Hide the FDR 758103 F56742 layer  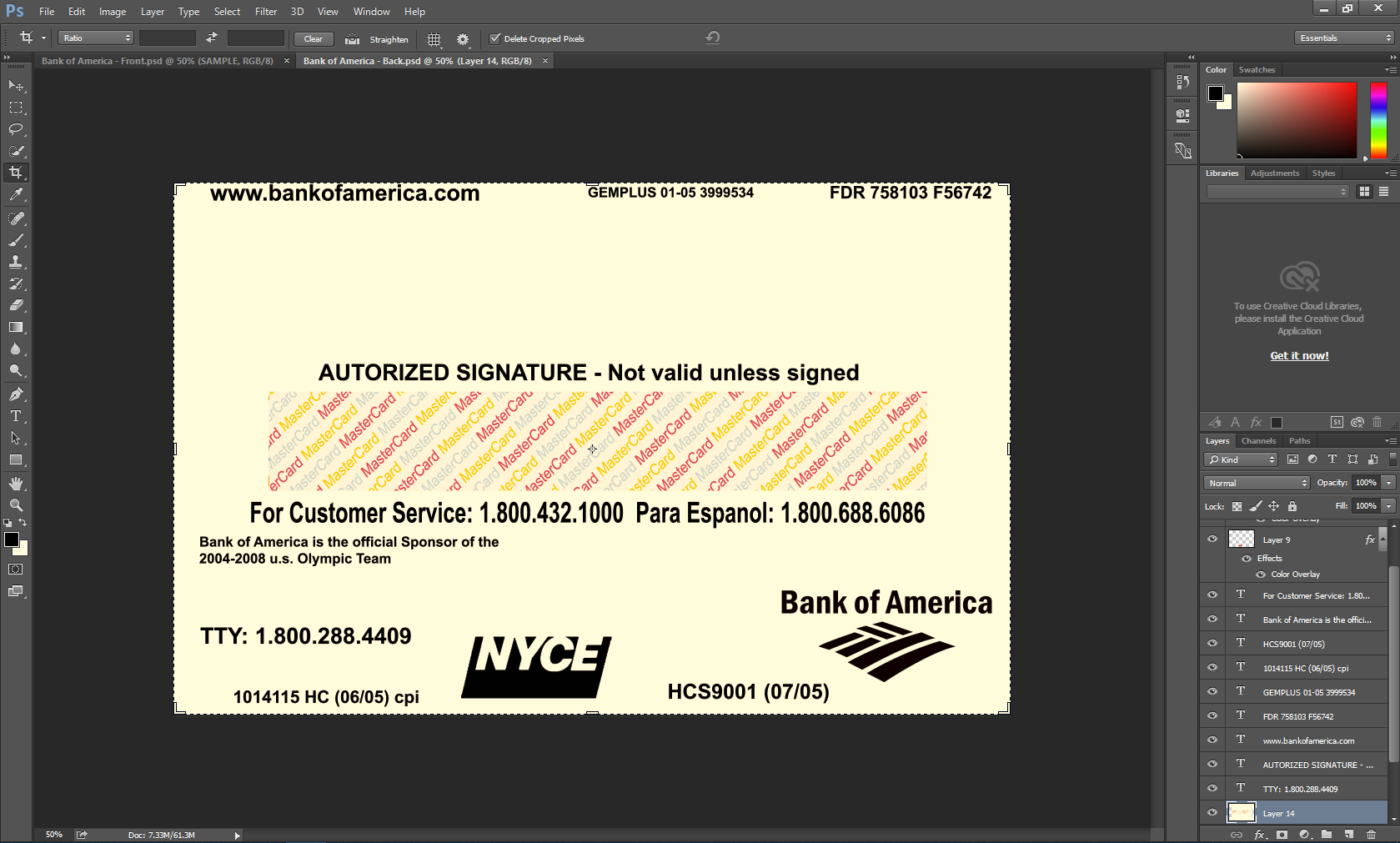coord(1212,715)
